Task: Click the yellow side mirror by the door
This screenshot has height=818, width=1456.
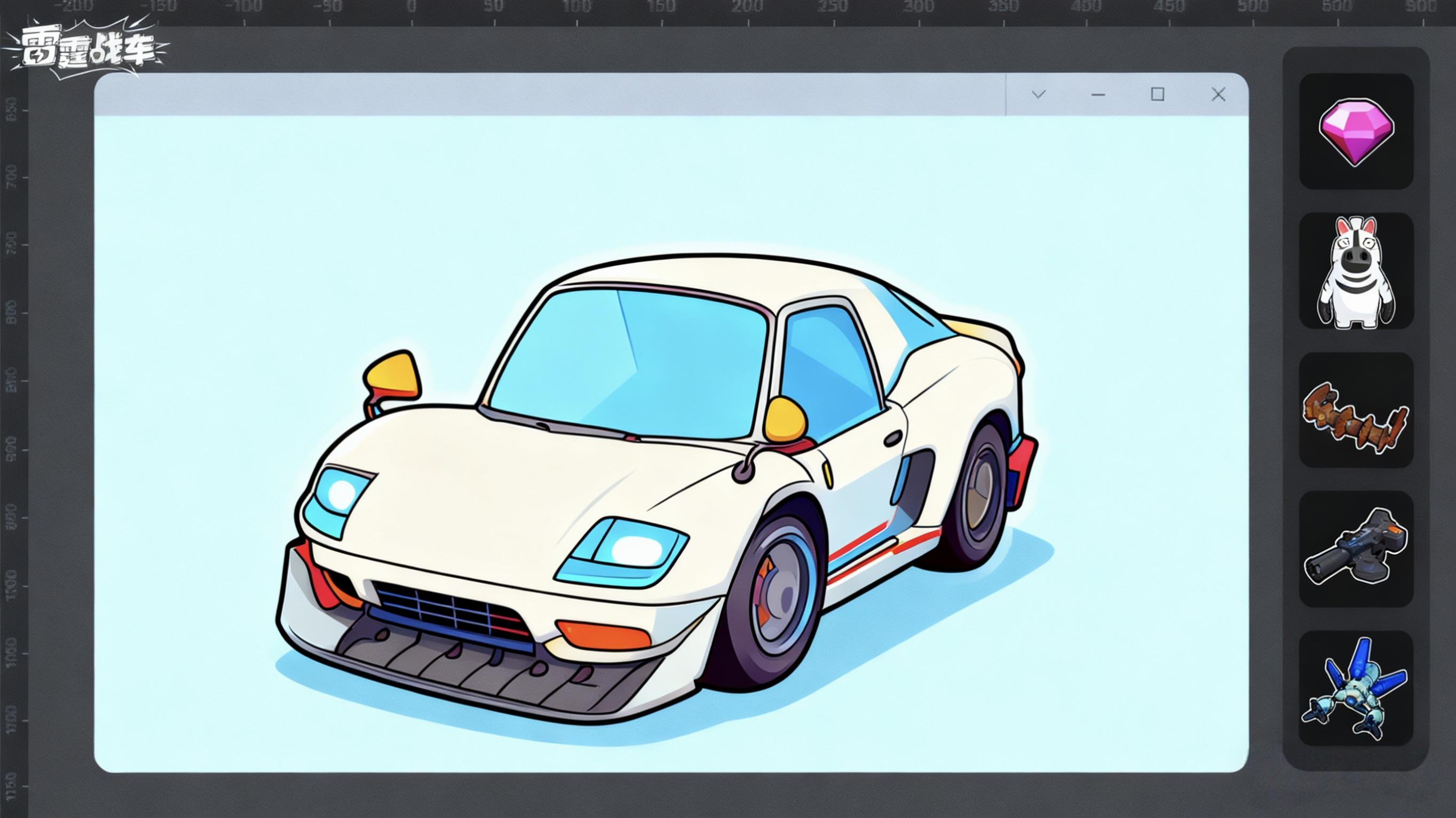Action: (x=786, y=420)
